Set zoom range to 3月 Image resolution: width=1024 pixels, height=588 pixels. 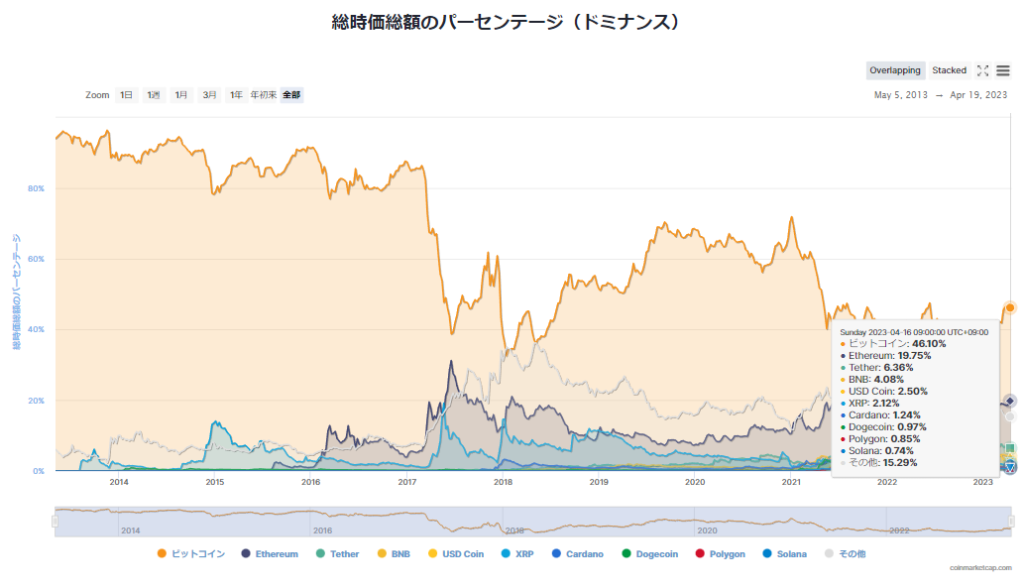(209, 95)
